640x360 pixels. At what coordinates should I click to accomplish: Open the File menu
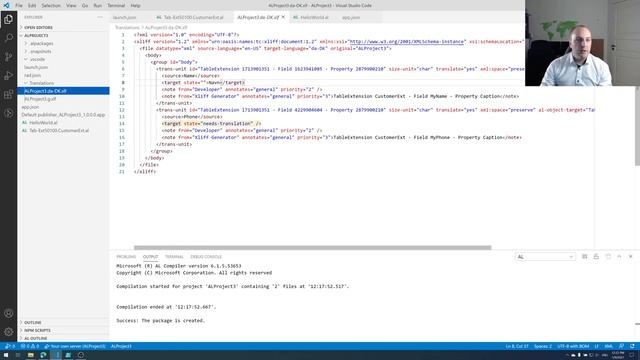click(x=19, y=6)
